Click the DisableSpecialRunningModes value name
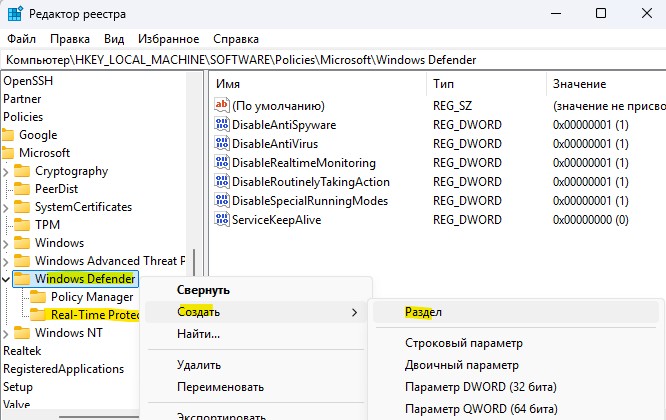This screenshot has height=420, width=666. tap(310, 201)
